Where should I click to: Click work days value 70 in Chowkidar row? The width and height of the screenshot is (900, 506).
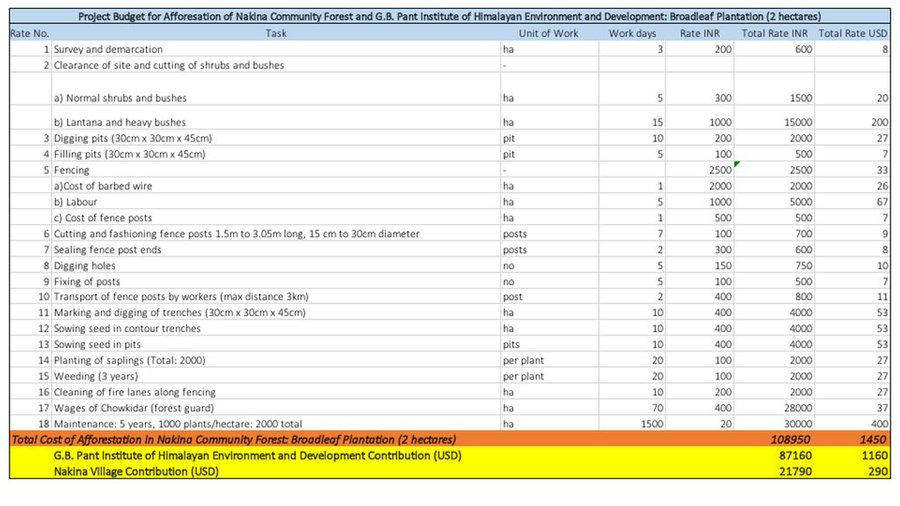[658, 408]
